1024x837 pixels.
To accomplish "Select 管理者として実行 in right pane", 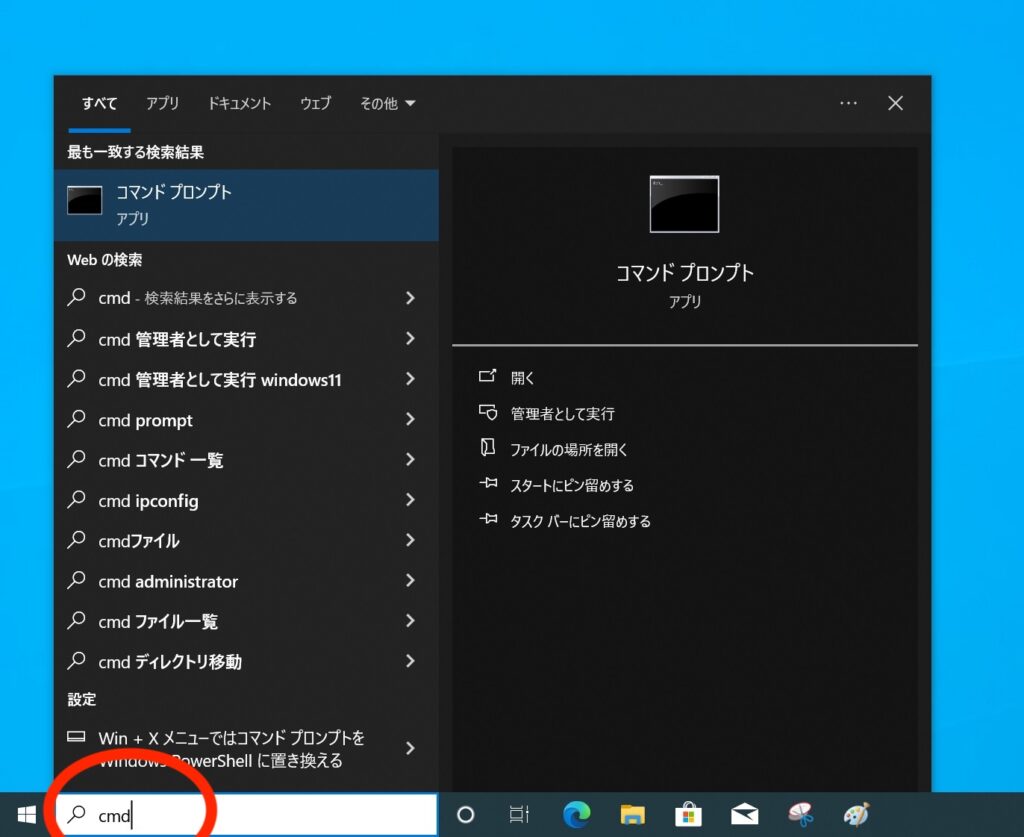I will (562, 413).
